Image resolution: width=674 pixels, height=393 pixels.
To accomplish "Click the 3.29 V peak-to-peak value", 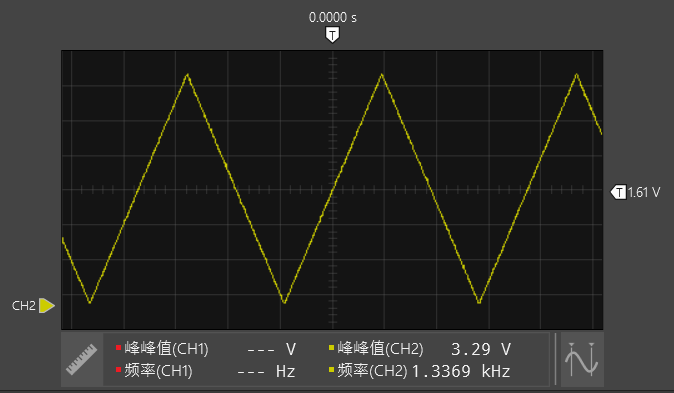I will pyautogui.click(x=481, y=349).
